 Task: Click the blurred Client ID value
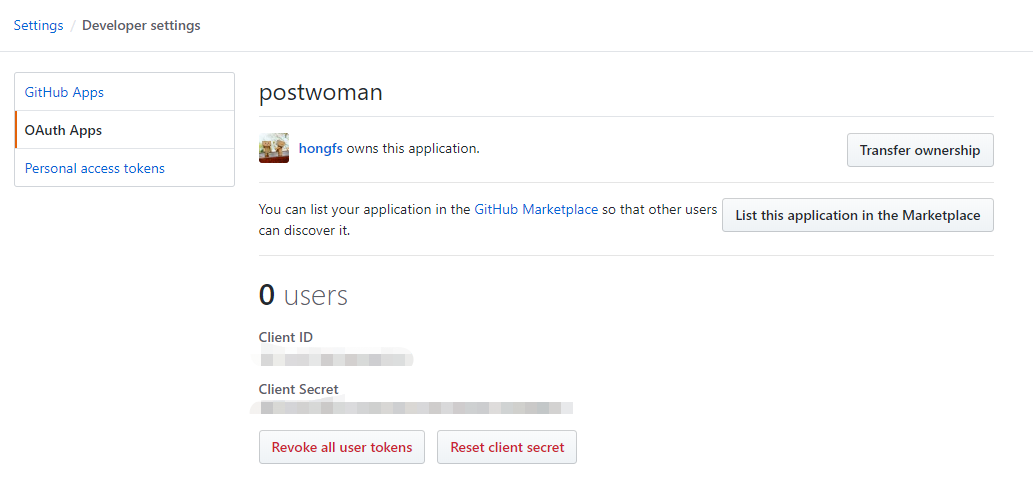tap(335, 358)
